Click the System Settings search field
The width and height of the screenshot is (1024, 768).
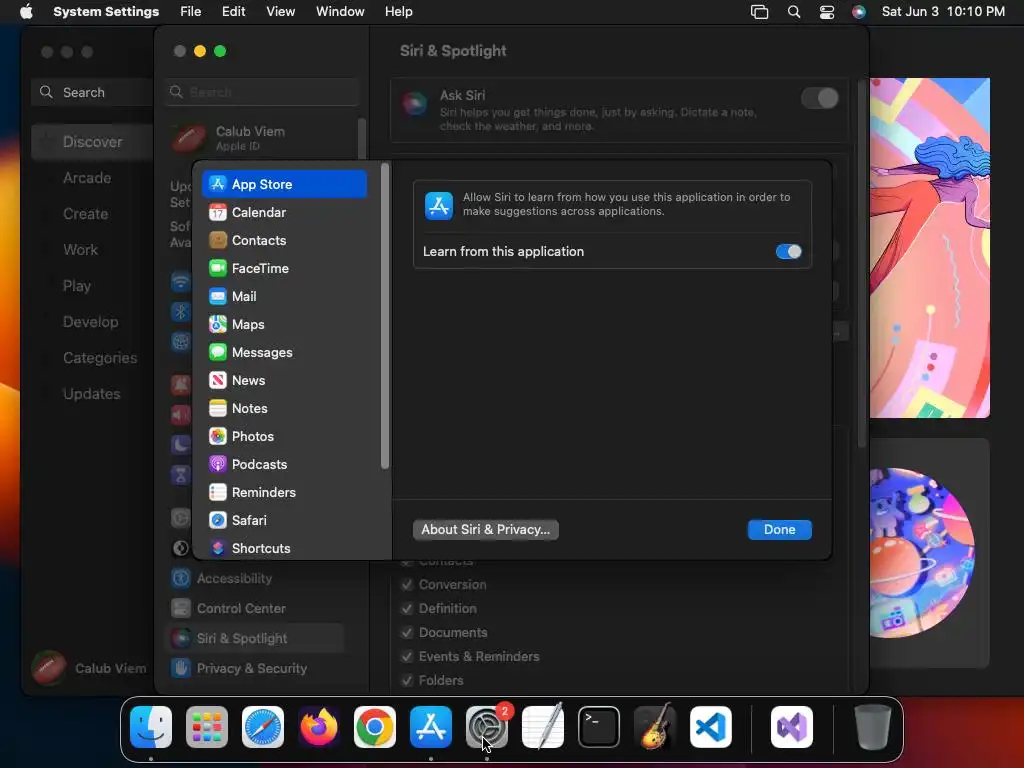[x=262, y=92]
